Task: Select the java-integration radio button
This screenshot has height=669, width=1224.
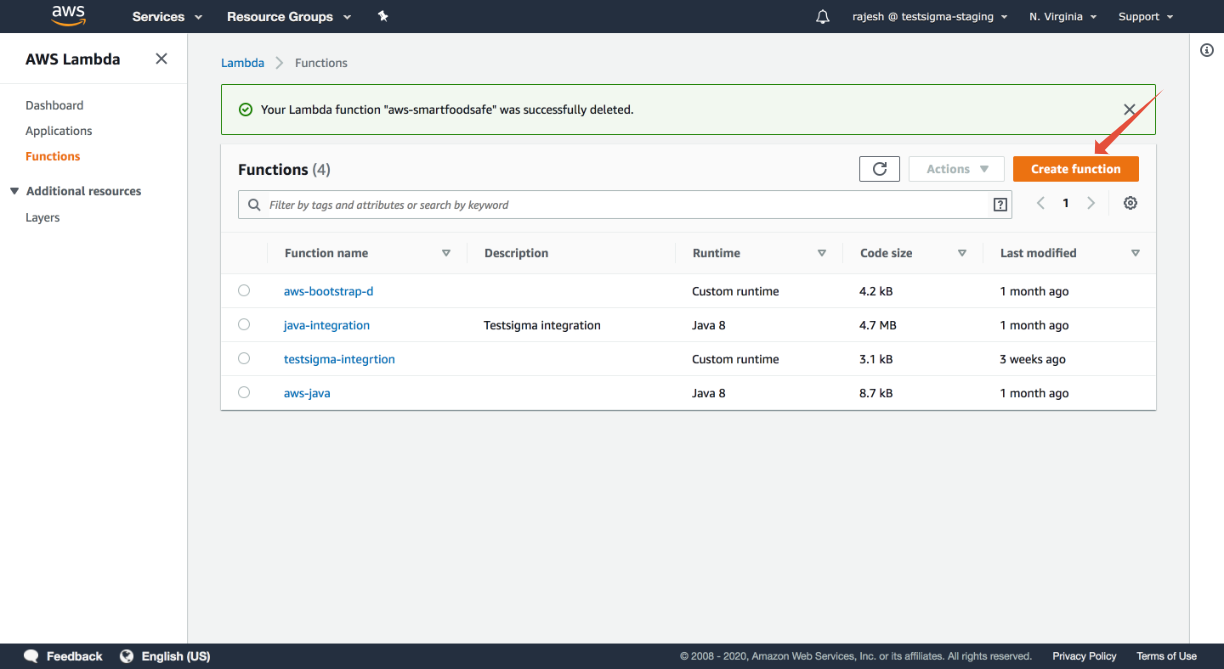Action: [244, 325]
